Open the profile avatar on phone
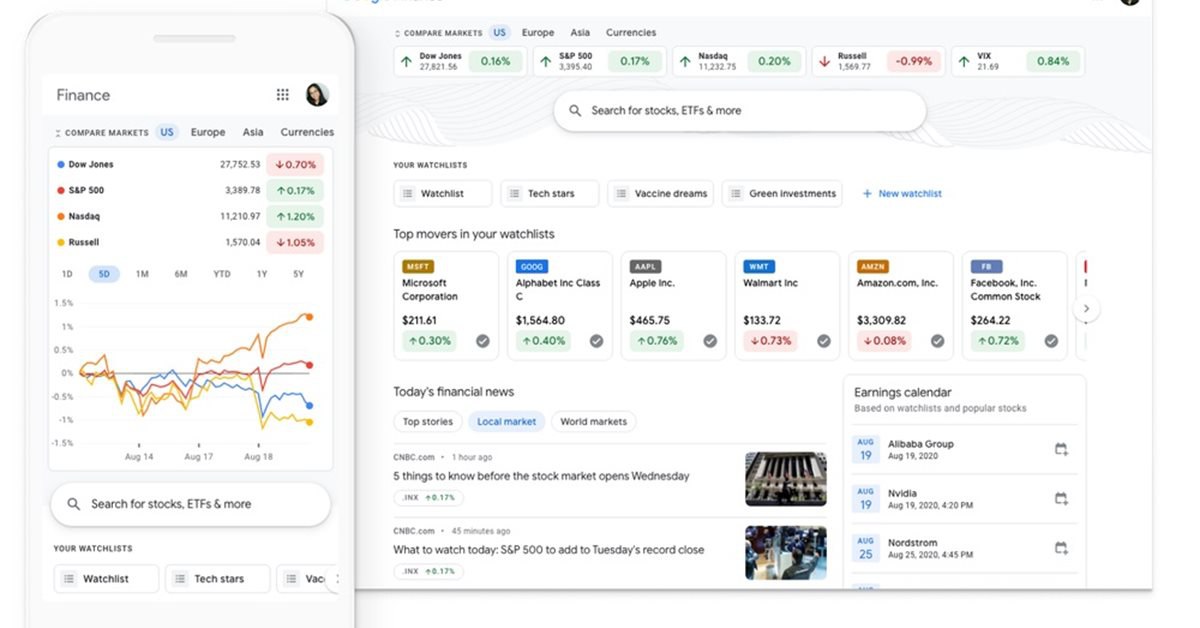 (x=317, y=95)
